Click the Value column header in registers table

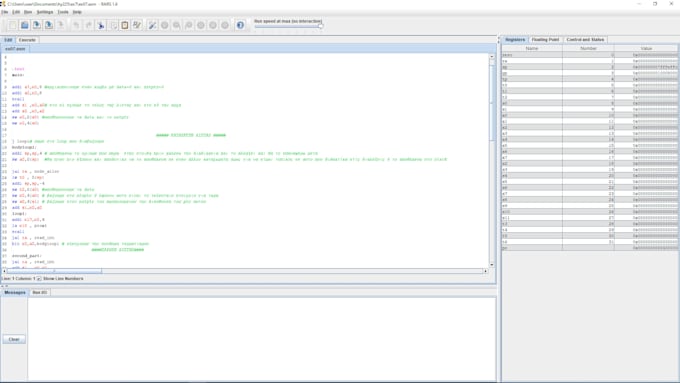pos(646,48)
